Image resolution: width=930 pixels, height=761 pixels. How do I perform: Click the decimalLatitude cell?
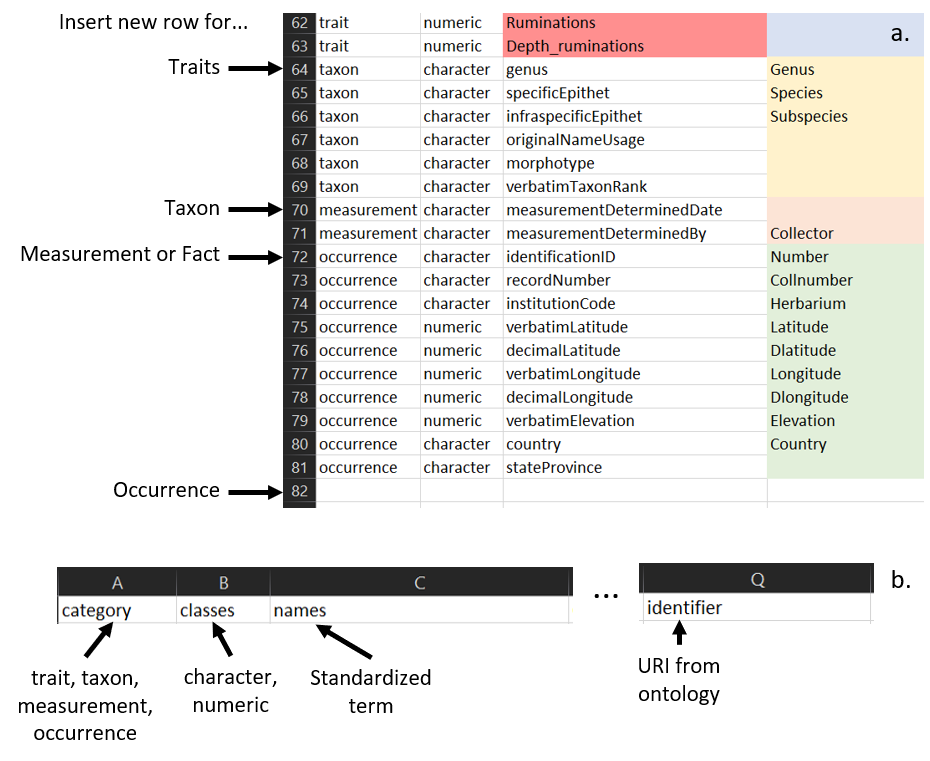coord(634,351)
